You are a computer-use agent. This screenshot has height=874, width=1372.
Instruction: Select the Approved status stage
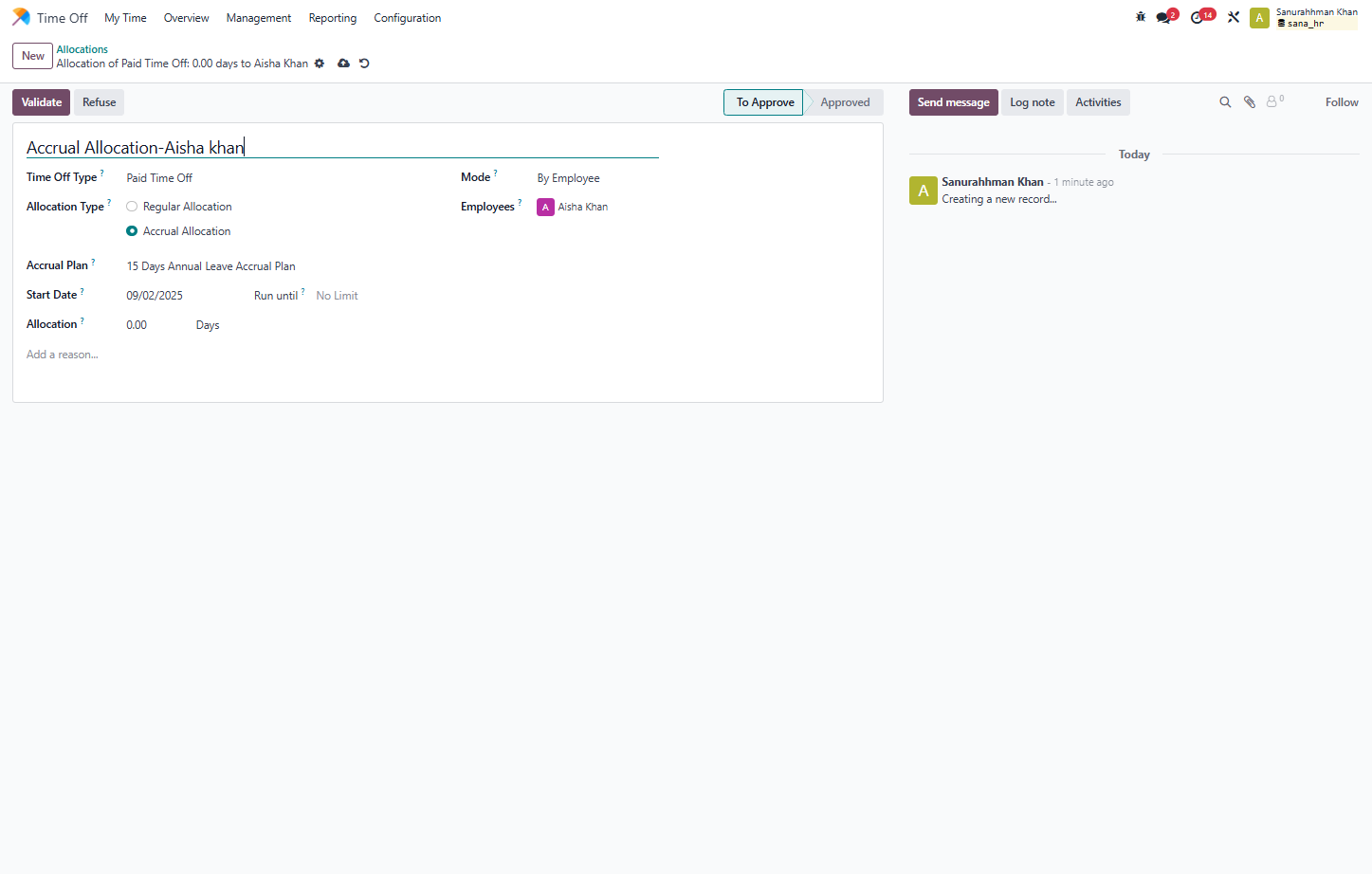pyautogui.click(x=845, y=102)
